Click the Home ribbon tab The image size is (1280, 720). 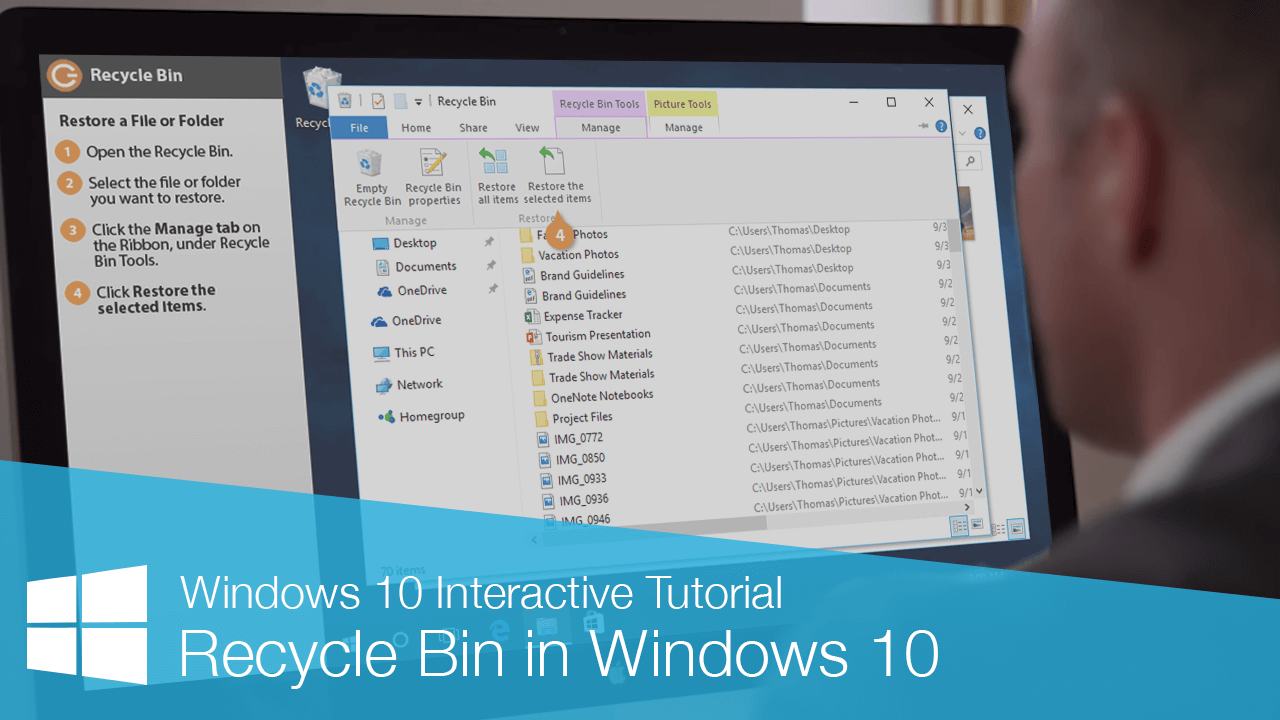(x=415, y=127)
